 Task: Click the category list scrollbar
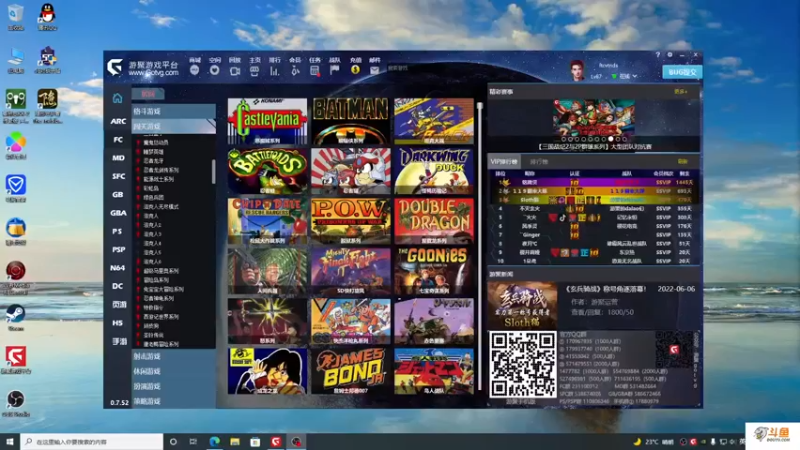pyautogui.click(x=213, y=171)
